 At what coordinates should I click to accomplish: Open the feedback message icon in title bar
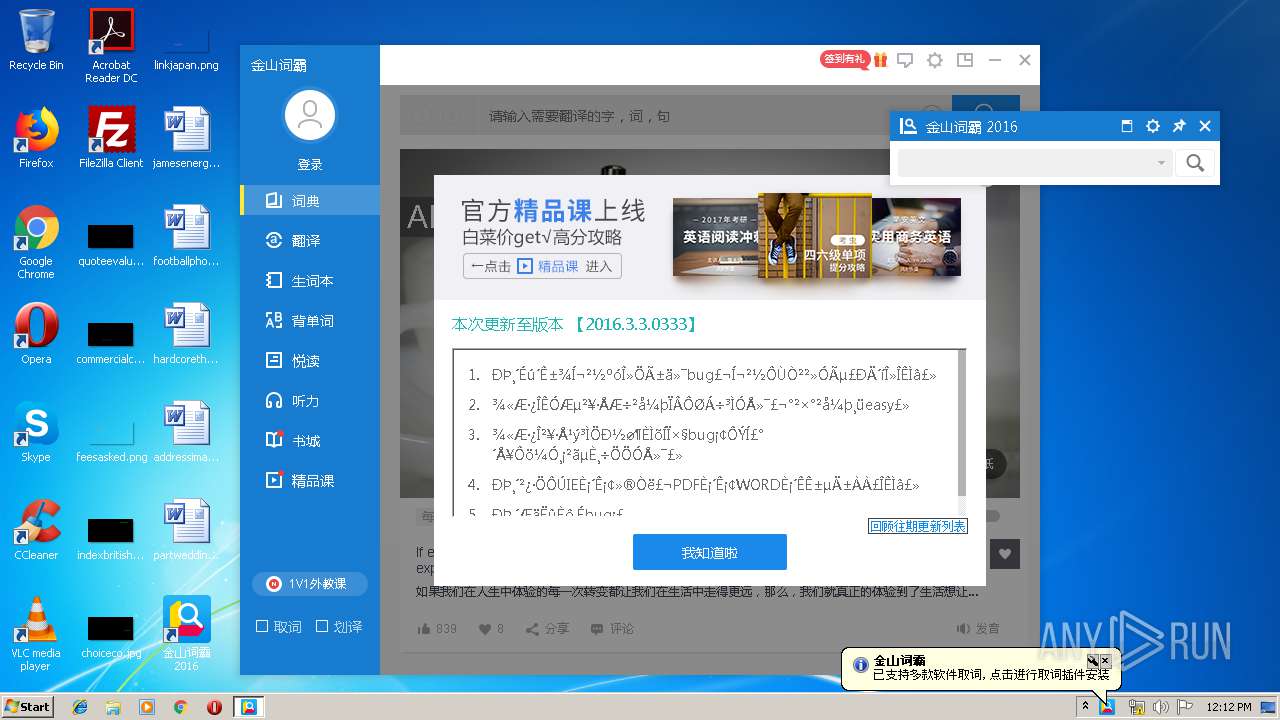(x=905, y=60)
